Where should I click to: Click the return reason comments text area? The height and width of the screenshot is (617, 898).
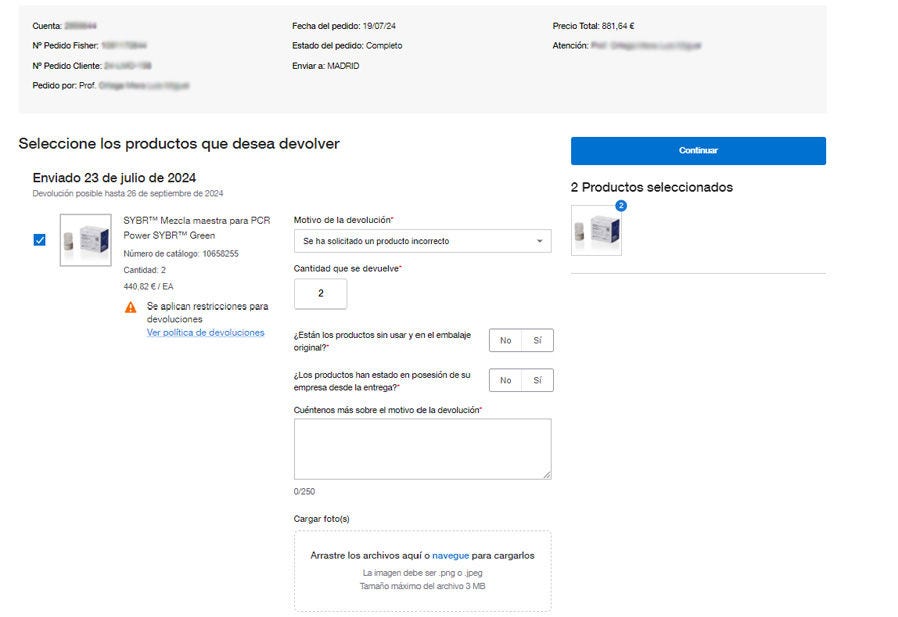click(422, 450)
